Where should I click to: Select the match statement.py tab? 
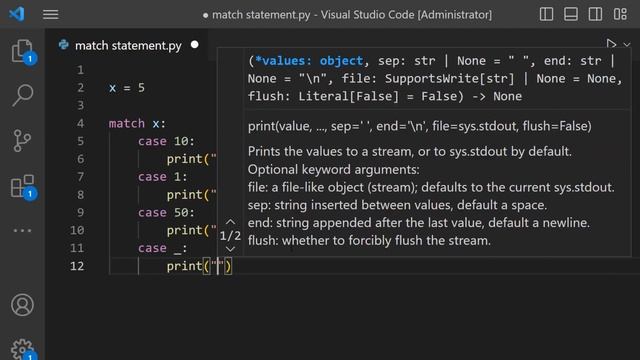(x=128, y=45)
